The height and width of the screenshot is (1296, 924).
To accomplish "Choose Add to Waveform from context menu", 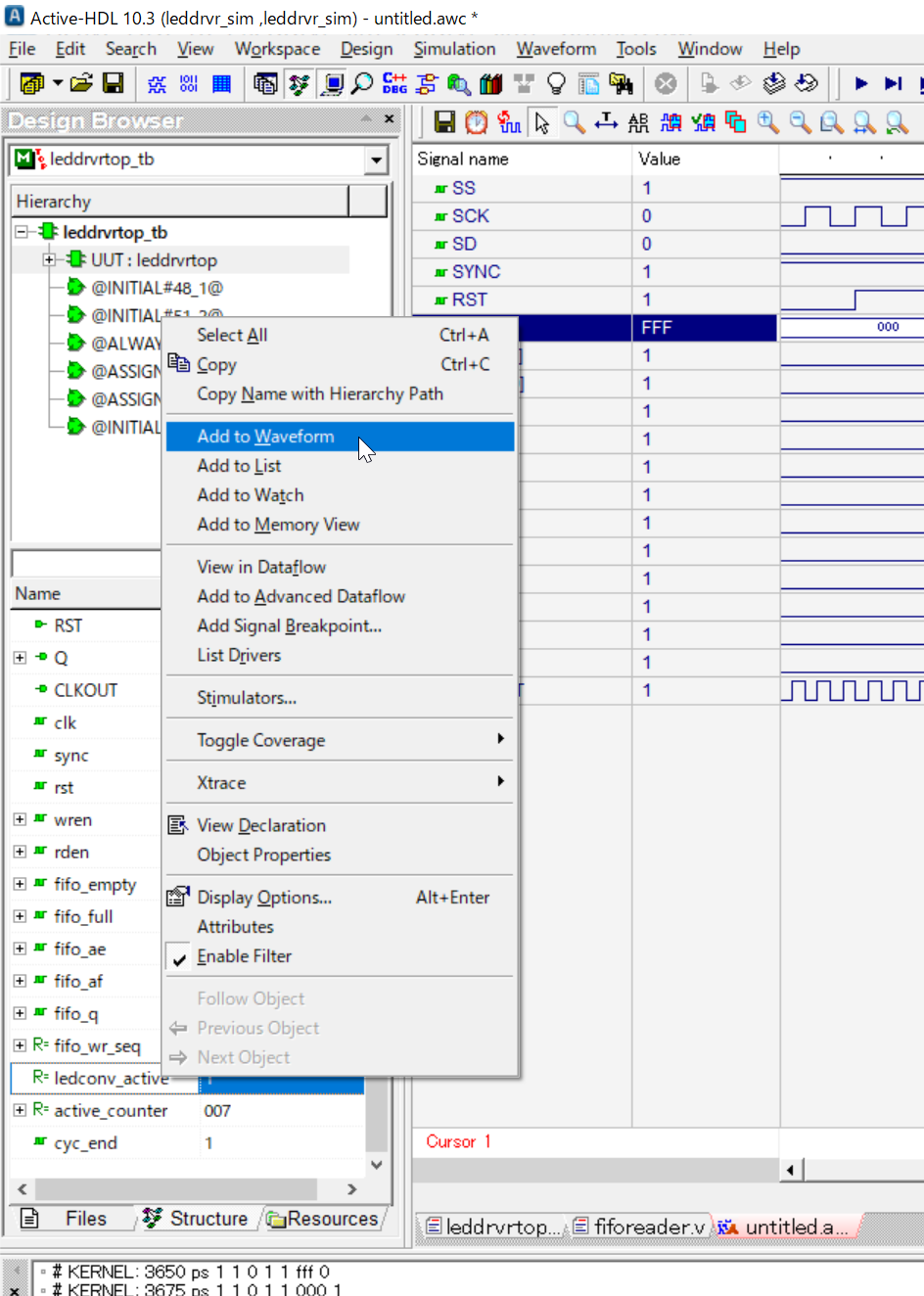I will 340,437.
